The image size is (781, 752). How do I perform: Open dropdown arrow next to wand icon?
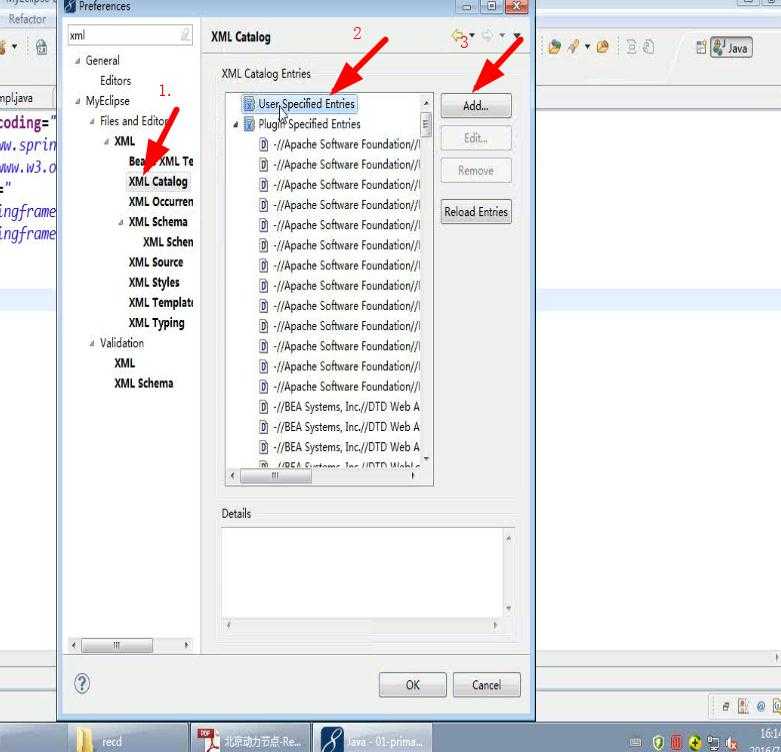point(587,47)
